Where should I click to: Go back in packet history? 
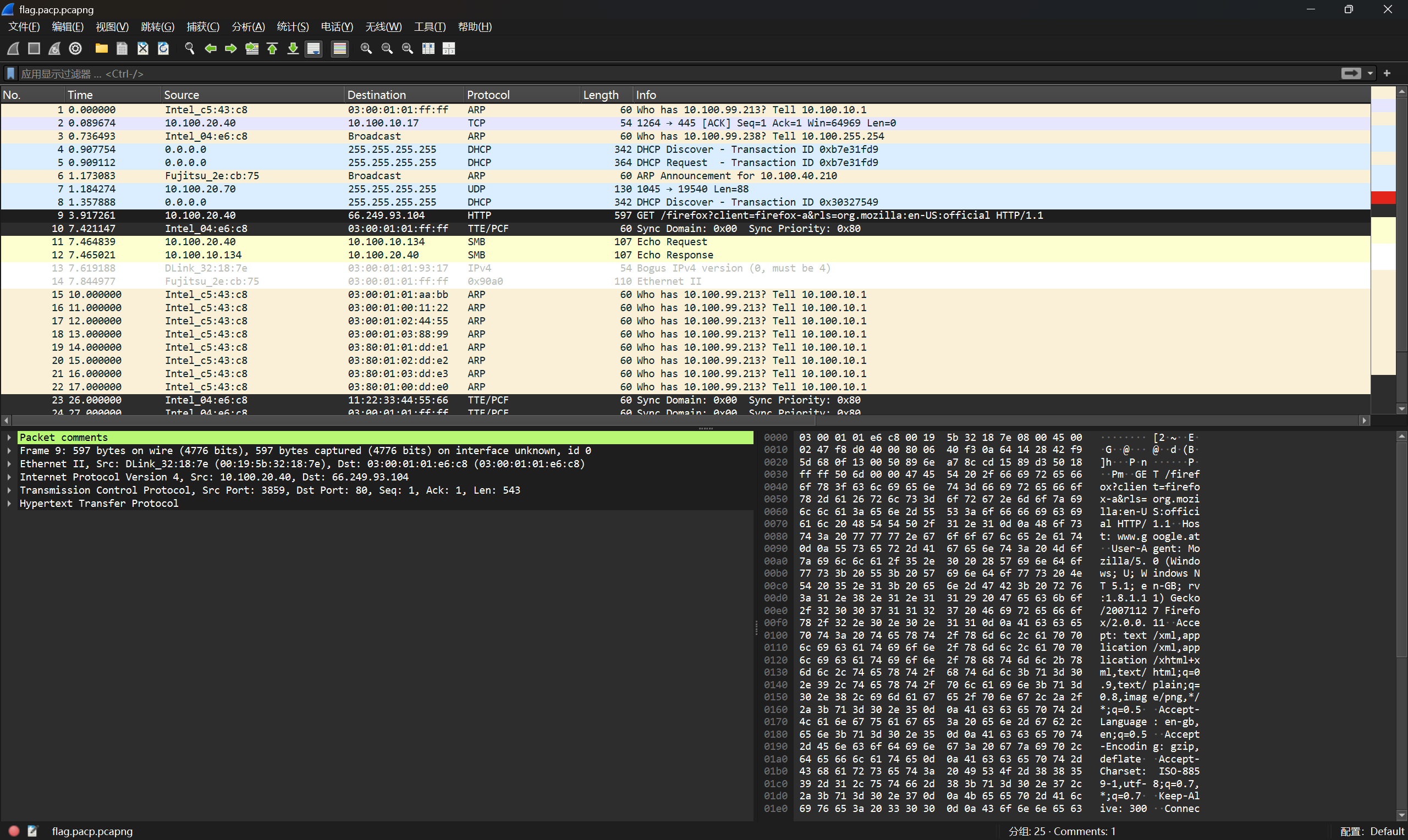click(x=211, y=49)
